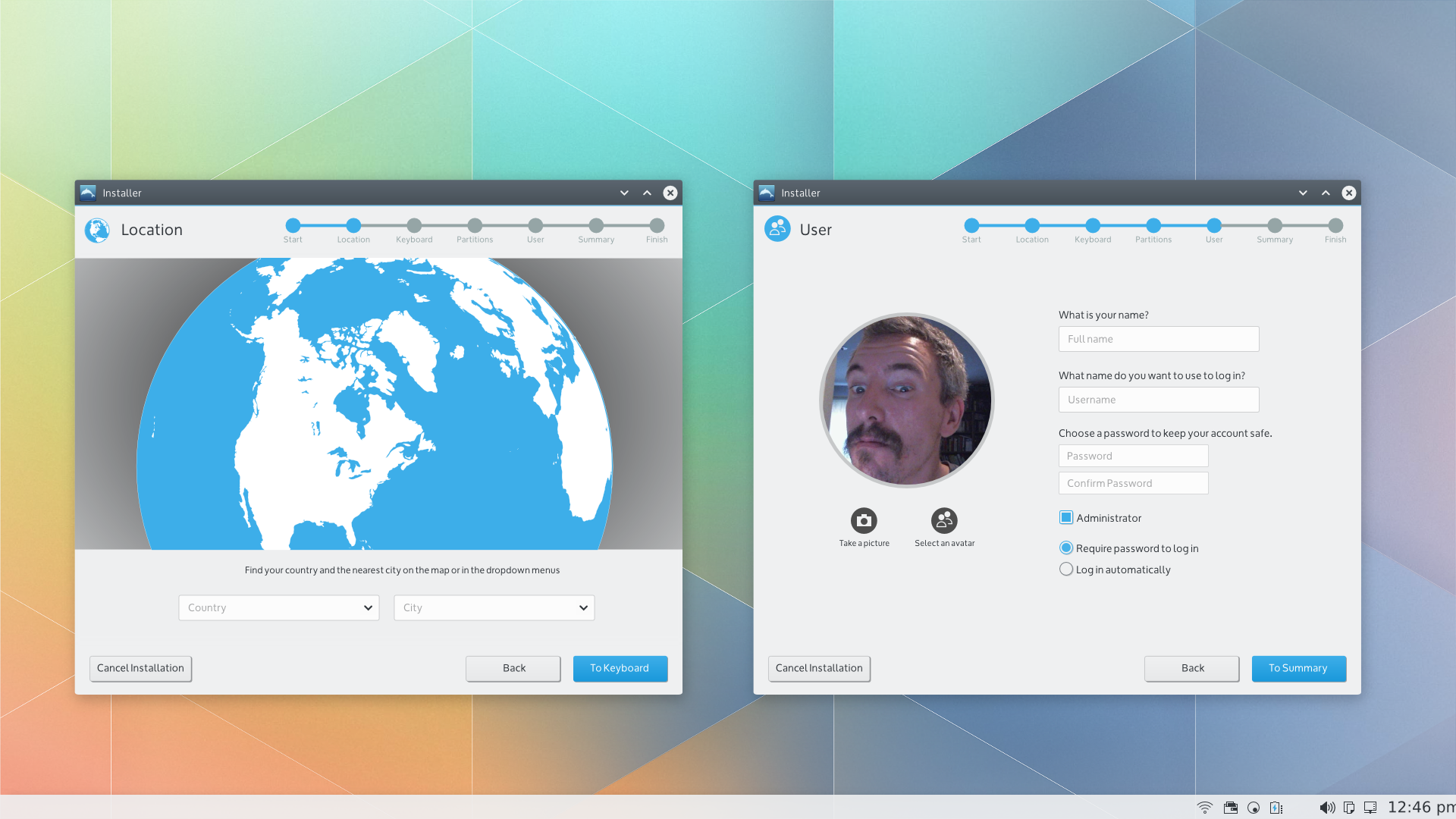Click the User header icon

777,228
